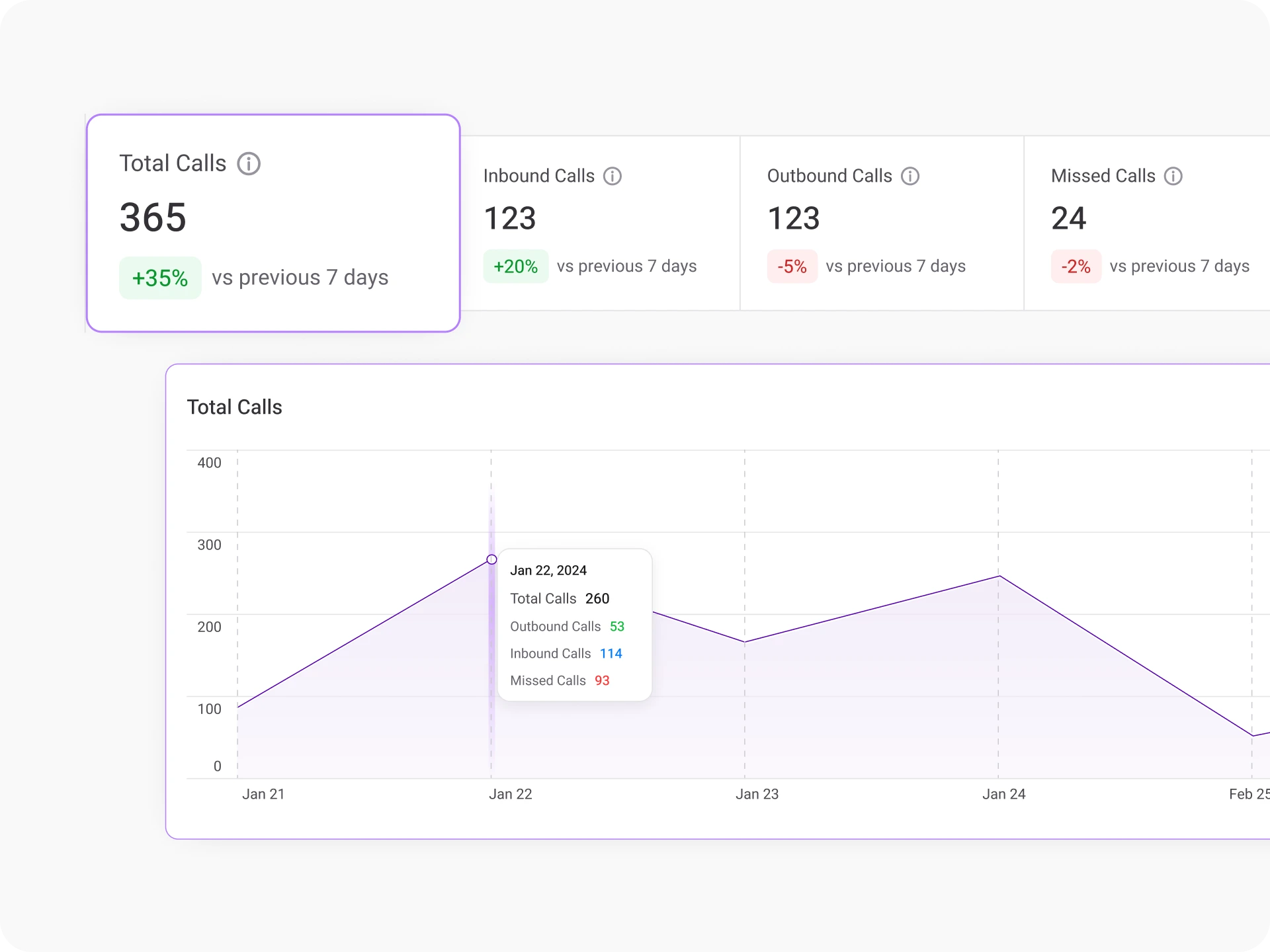Viewport: 1270px width, 952px height.
Task: Select the Outbound Calls summary card
Action: point(882,223)
